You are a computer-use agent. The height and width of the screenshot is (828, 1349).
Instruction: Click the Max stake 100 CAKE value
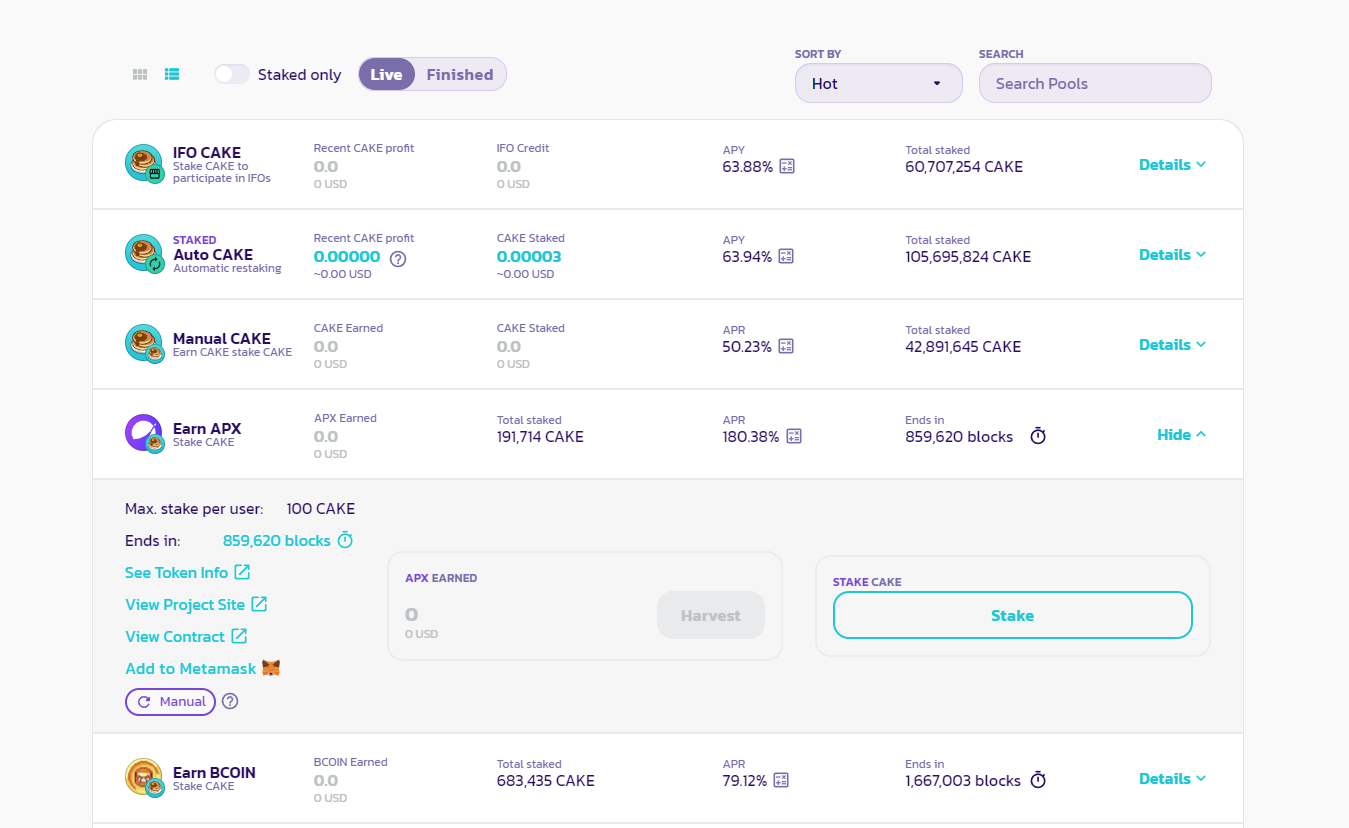(321, 509)
